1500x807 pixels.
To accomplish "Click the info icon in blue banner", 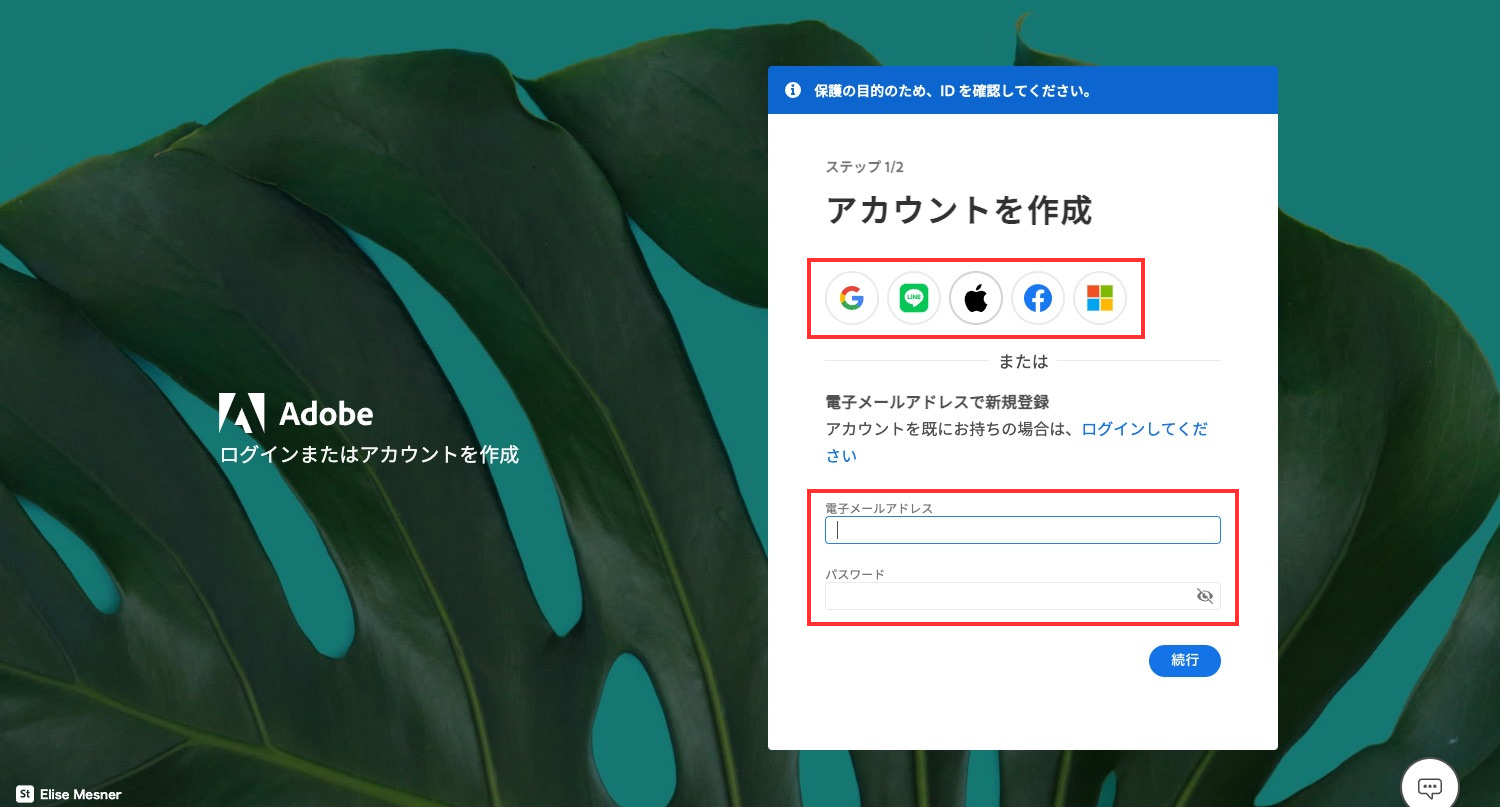I will point(793,90).
